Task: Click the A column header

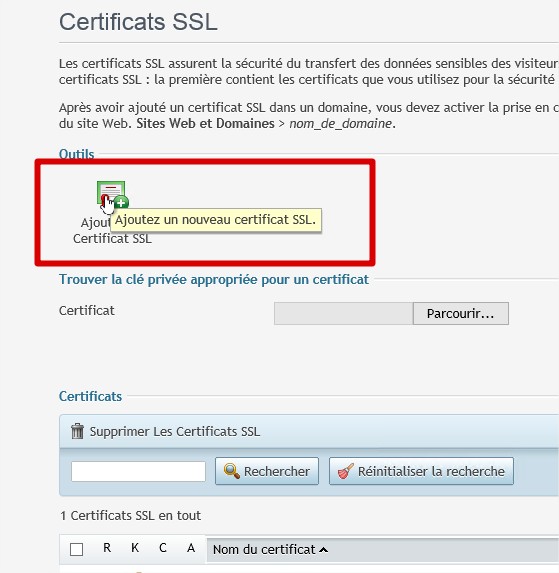Action: (x=191, y=548)
